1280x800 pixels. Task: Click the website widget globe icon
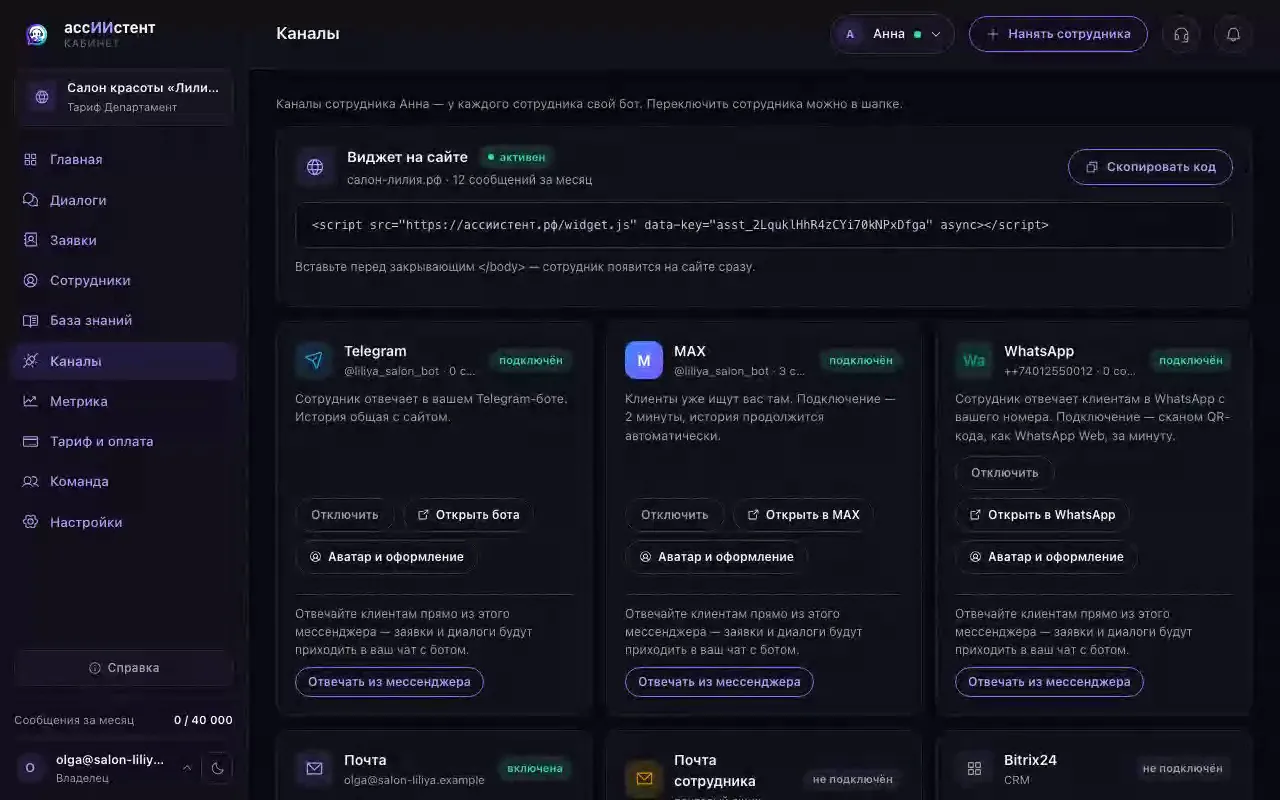pos(315,167)
